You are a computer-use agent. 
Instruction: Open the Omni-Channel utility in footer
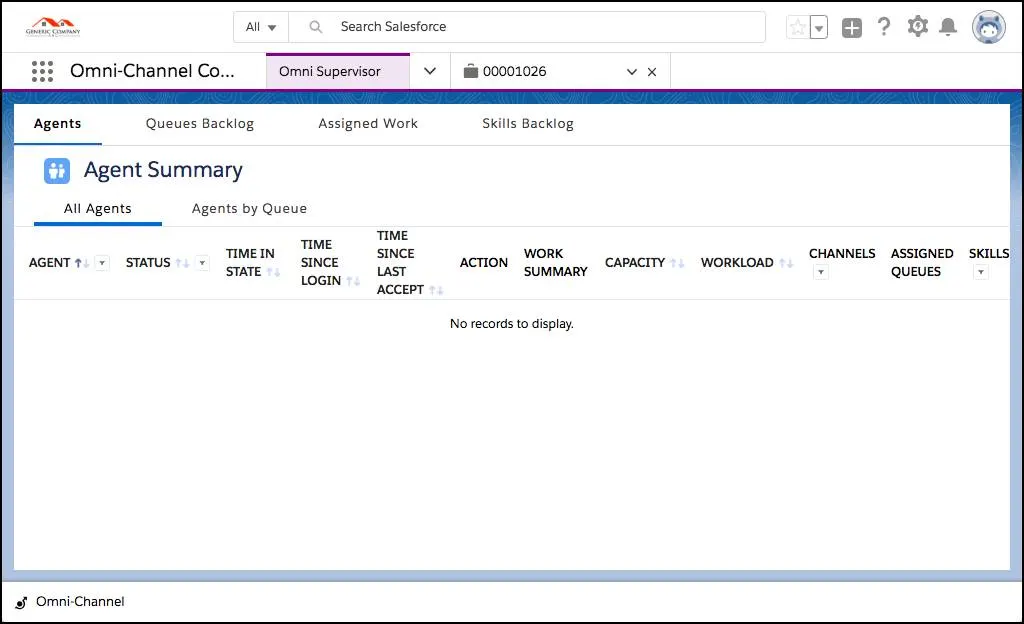70,602
